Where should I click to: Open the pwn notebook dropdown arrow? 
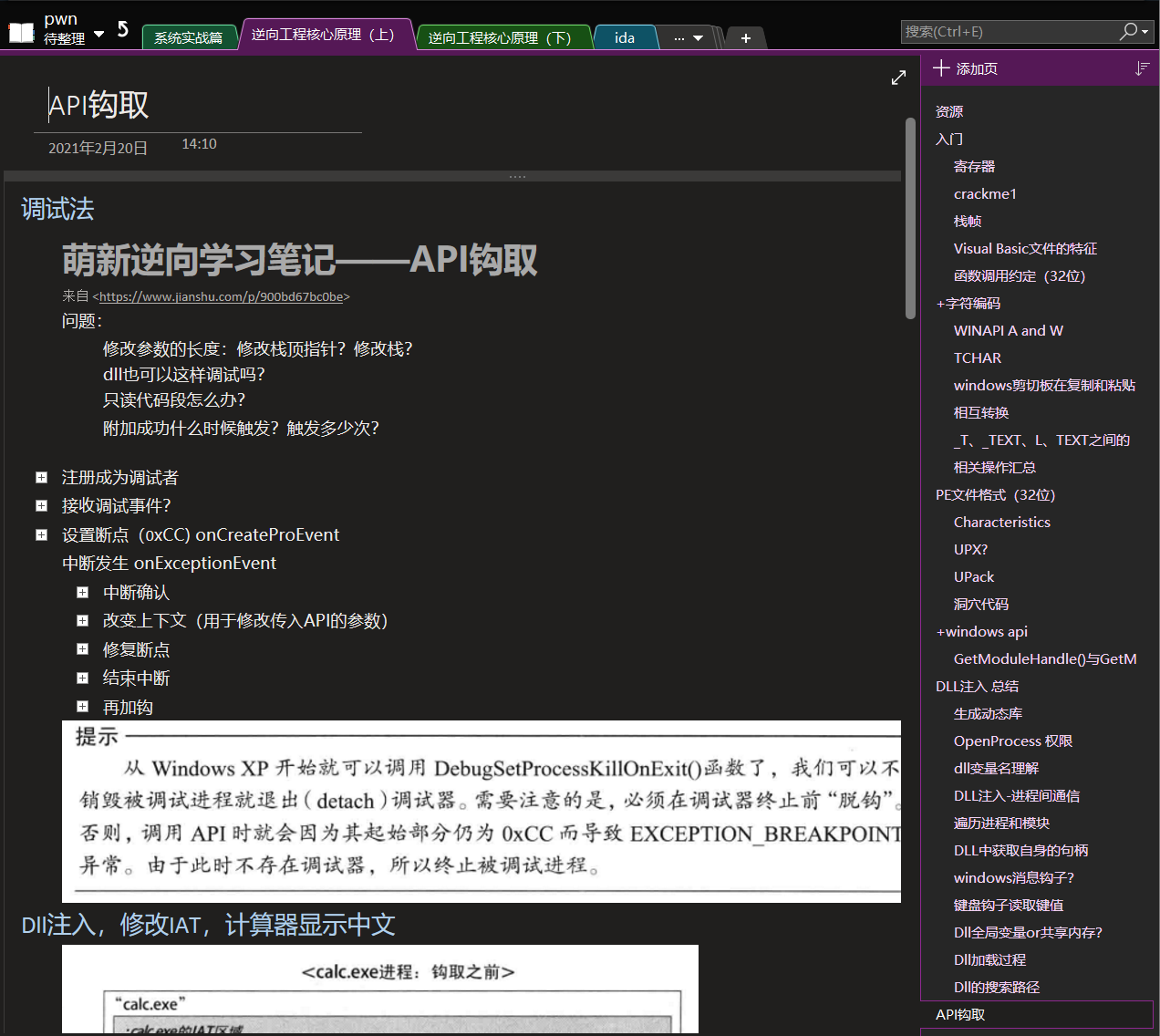click(98, 34)
